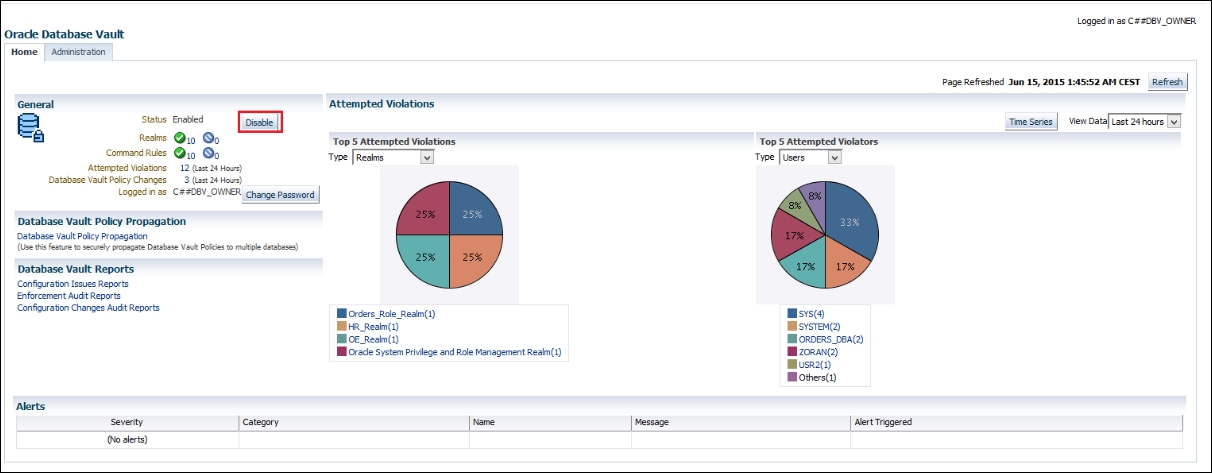
Task: Click the OE_Realm legend color swatch
Action: pos(342,339)
